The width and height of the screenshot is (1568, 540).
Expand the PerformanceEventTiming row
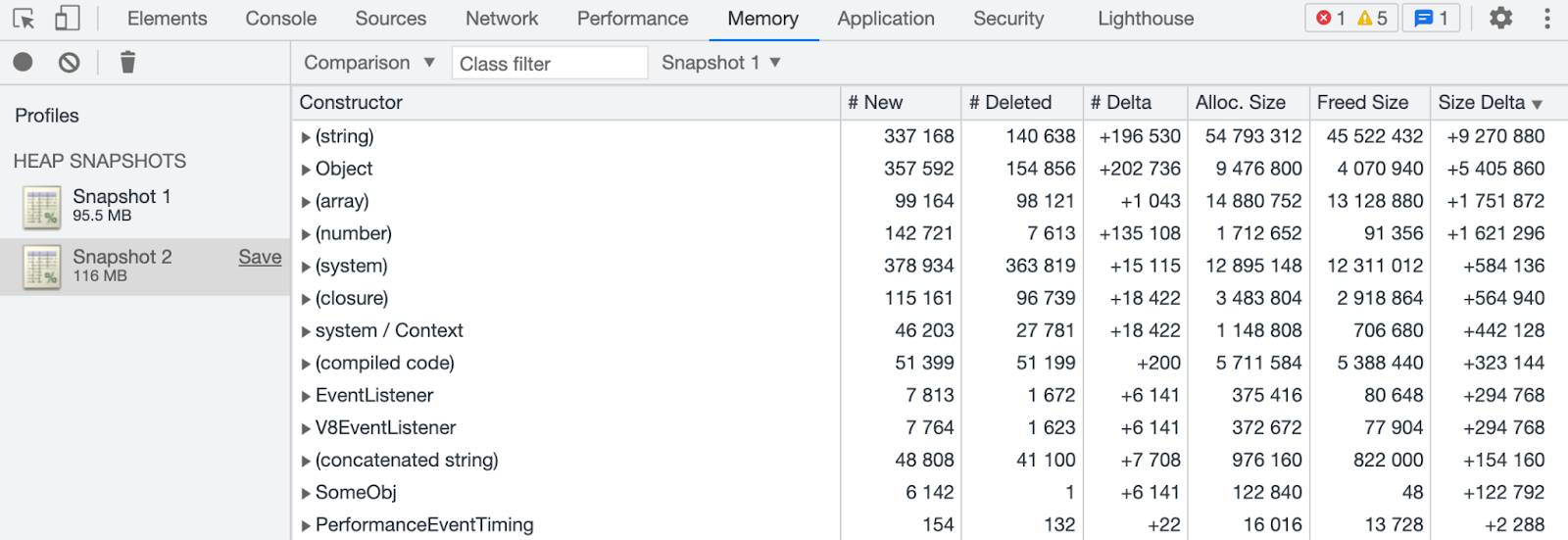[306, 525]
